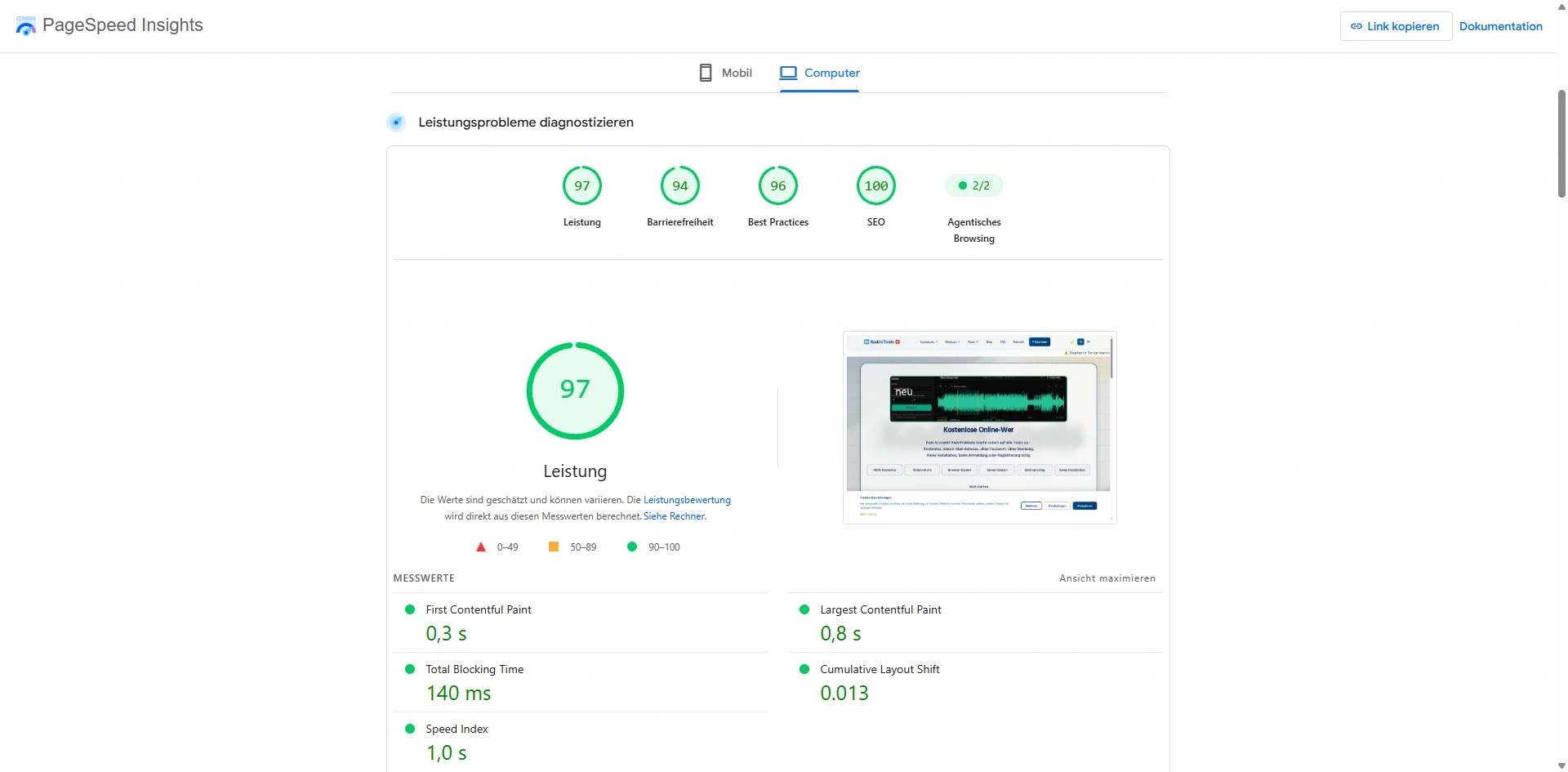Click the mobile phone icon
The width and height of the screenshot is (1568, 772).
706,73
